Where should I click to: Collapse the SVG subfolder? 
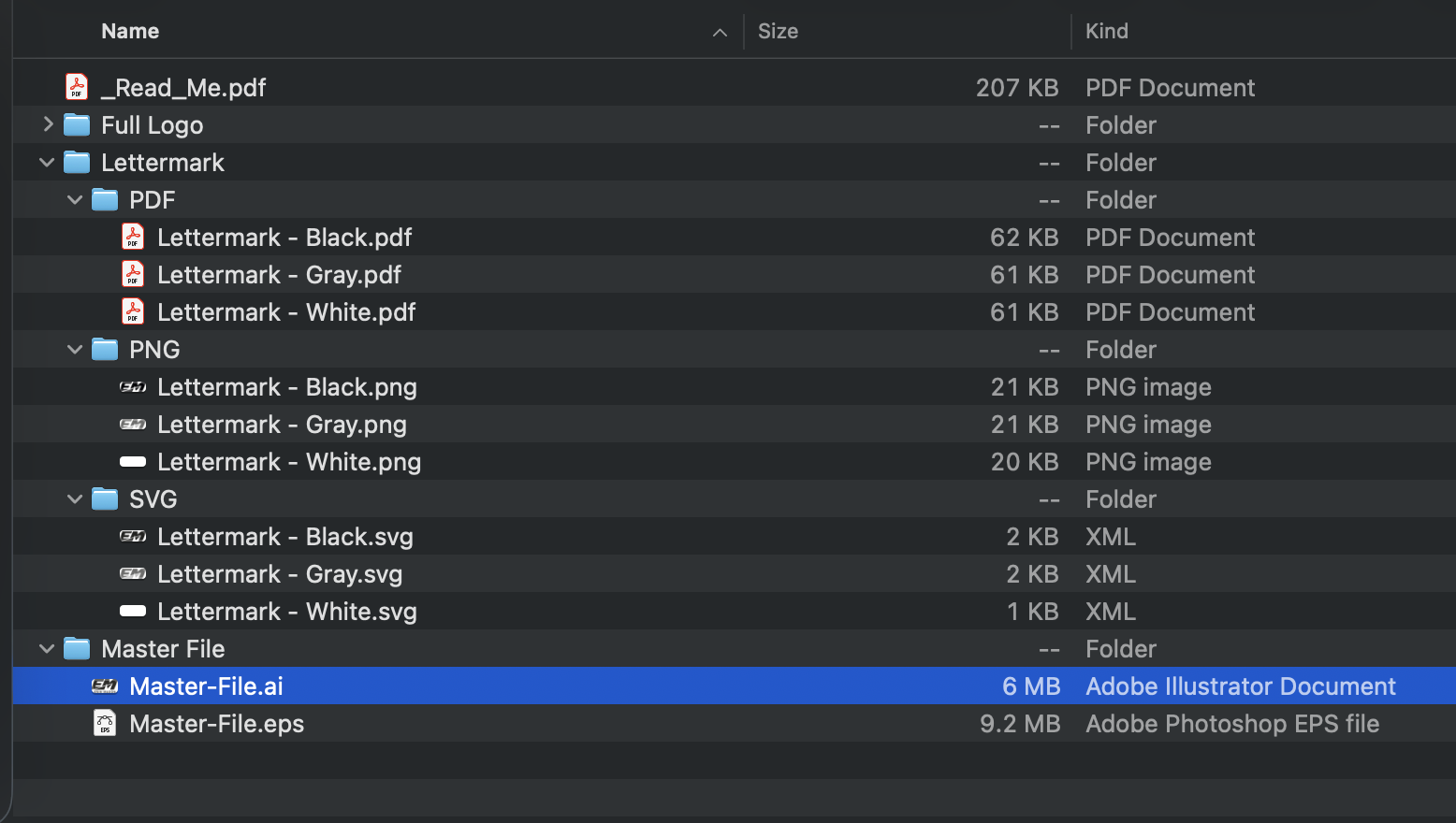pos(75,498)
